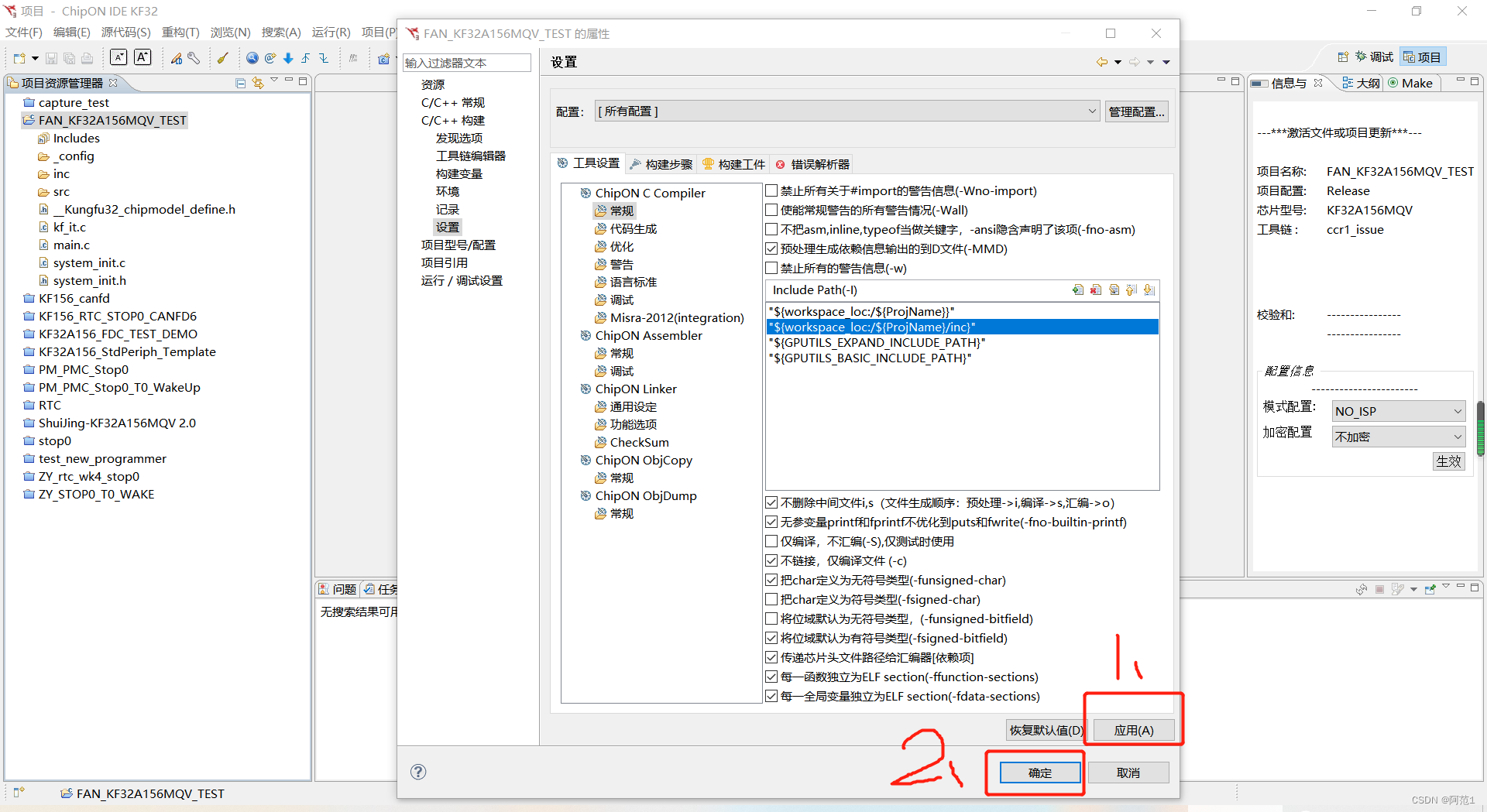Click the 应用(A) apply button
This screenshot has height=812, width=1487.
click(x=1134, y=730)
